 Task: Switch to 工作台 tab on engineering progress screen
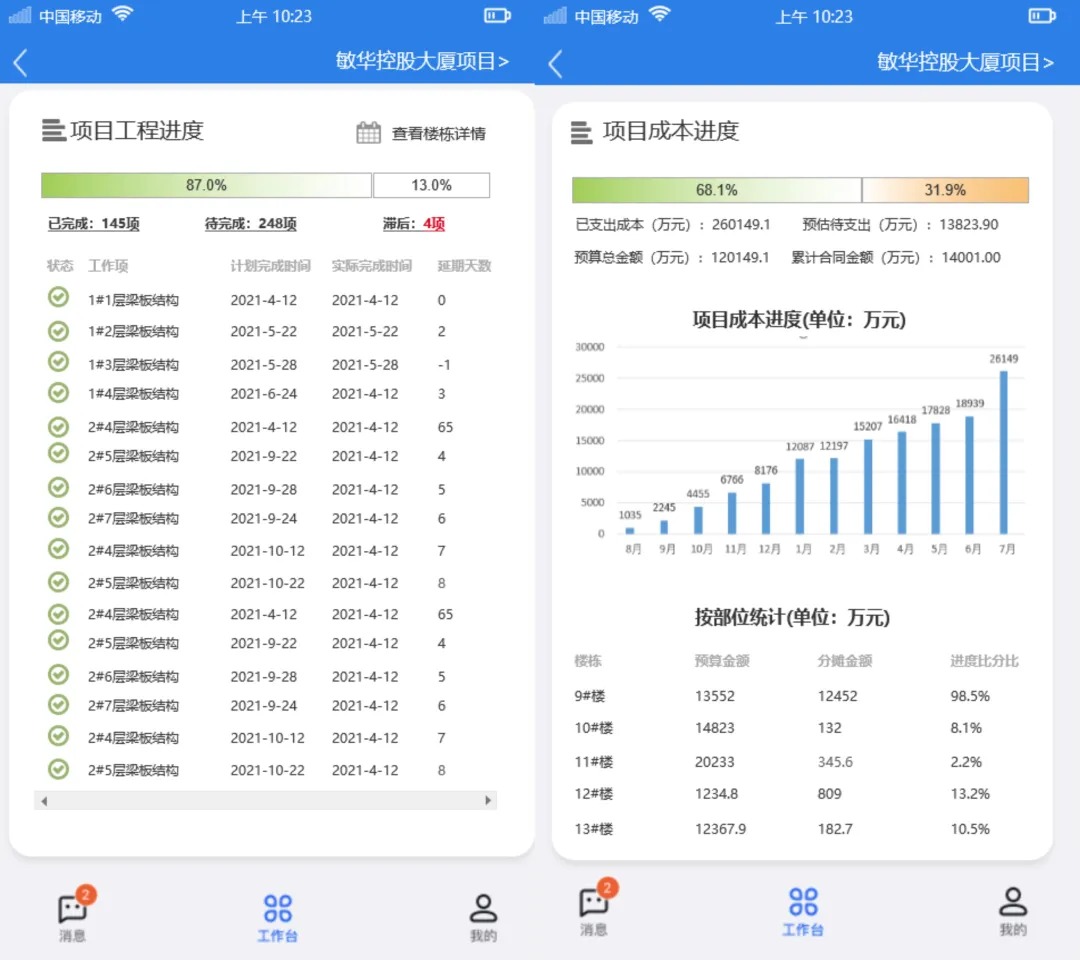point(278,916)
